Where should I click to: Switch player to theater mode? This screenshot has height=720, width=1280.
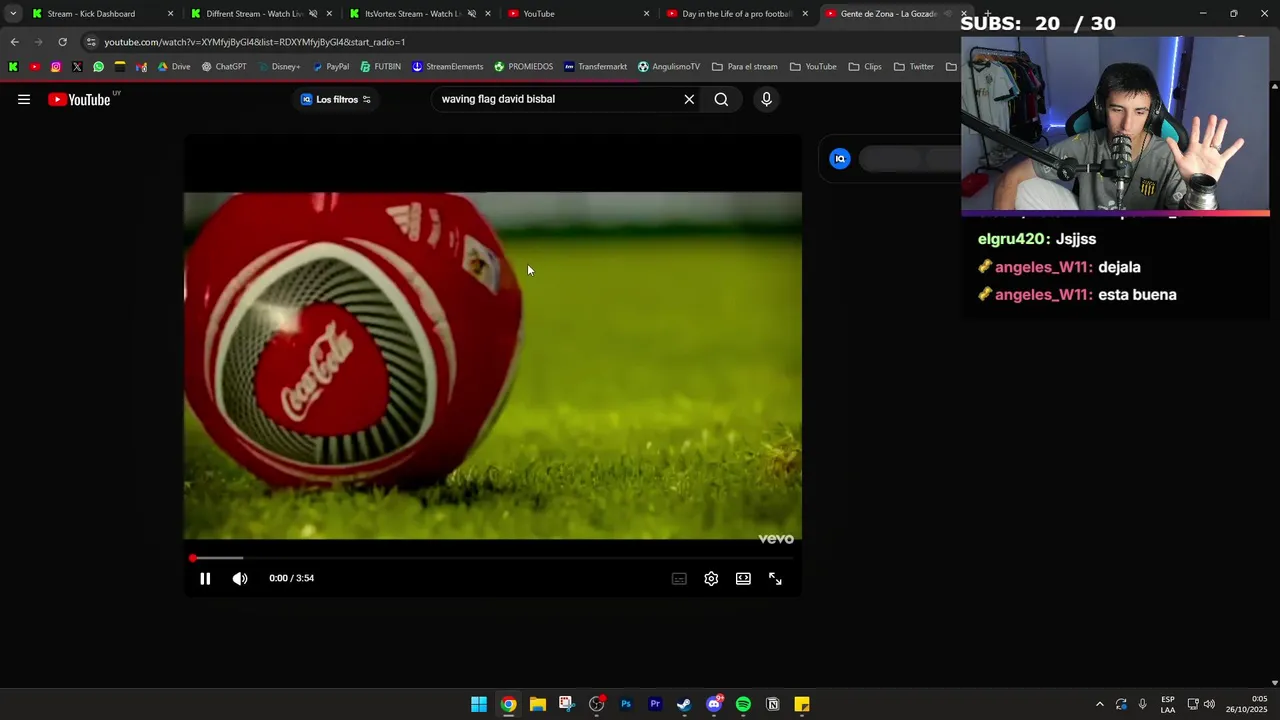click(743, 578)
